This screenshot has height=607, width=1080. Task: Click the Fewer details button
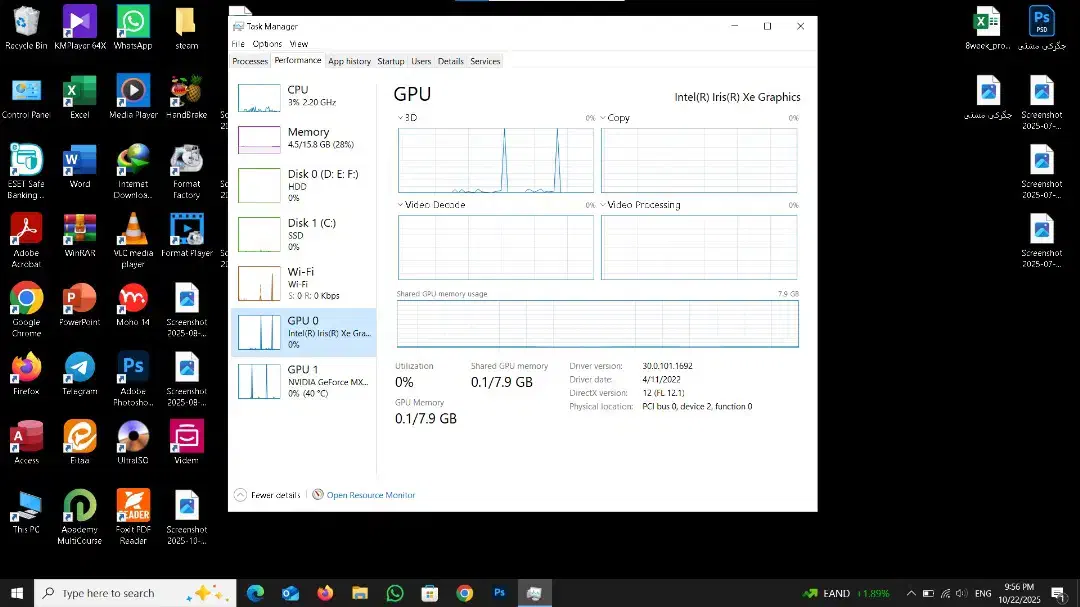[268, 495]
